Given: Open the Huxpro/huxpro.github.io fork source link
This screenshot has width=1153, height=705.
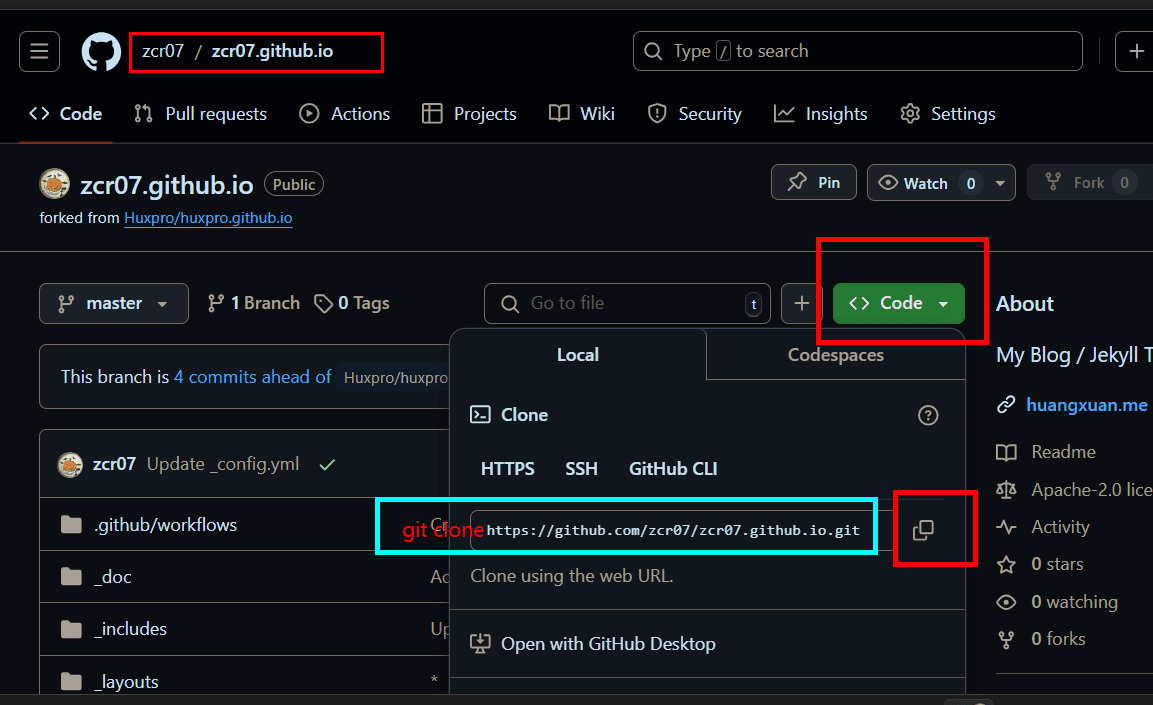Looking at the screenshot, I should coord(208,218).
